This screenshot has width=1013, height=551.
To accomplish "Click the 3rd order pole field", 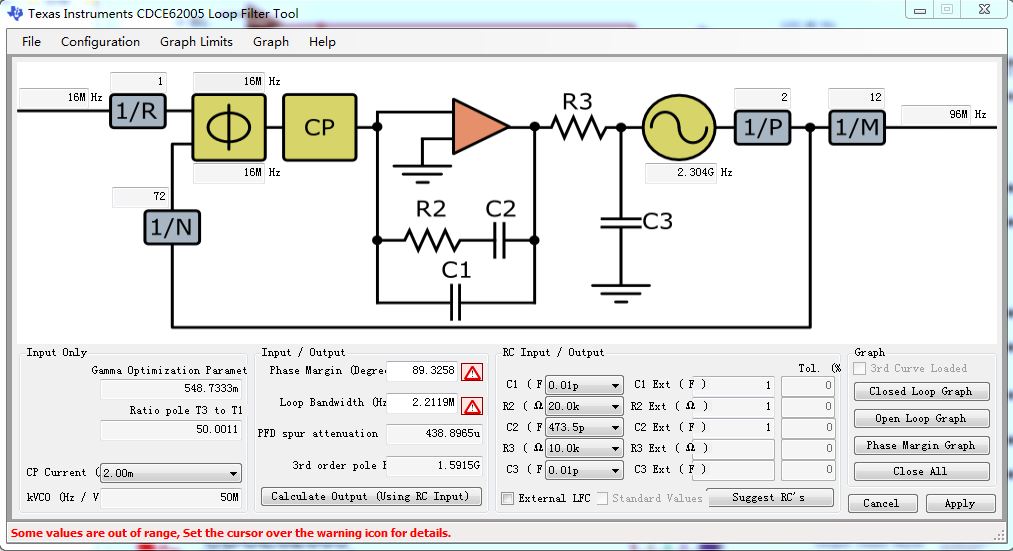I will (x=434, y=465).
